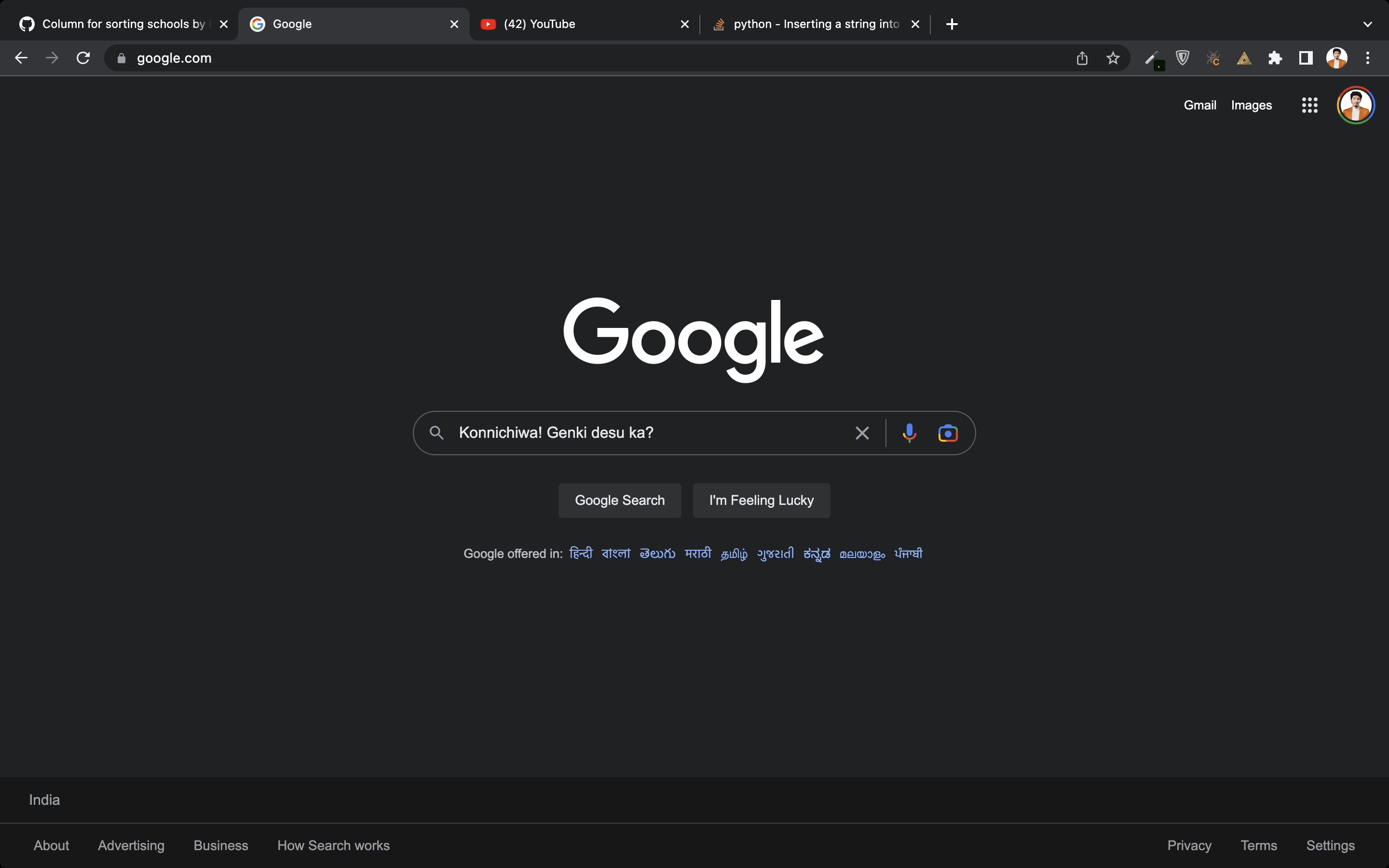1389x868 pixels.
Task: Click the Google Search button
Action: click(x=620, y=501)
